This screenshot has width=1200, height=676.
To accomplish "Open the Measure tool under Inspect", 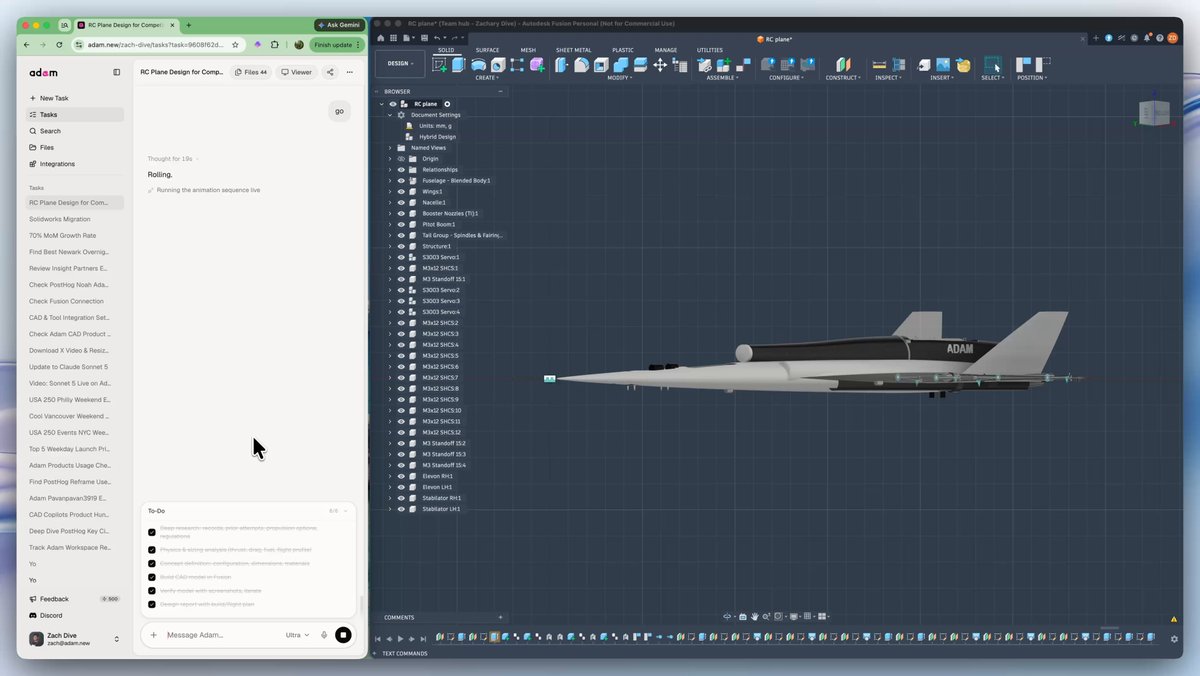I will [x=880, y=64].
